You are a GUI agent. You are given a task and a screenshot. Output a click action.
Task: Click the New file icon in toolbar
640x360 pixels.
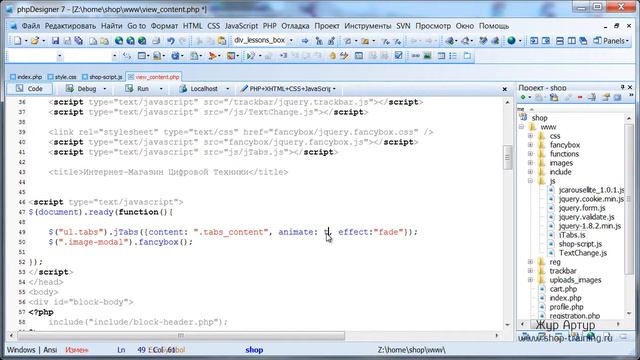click(18, 41)
